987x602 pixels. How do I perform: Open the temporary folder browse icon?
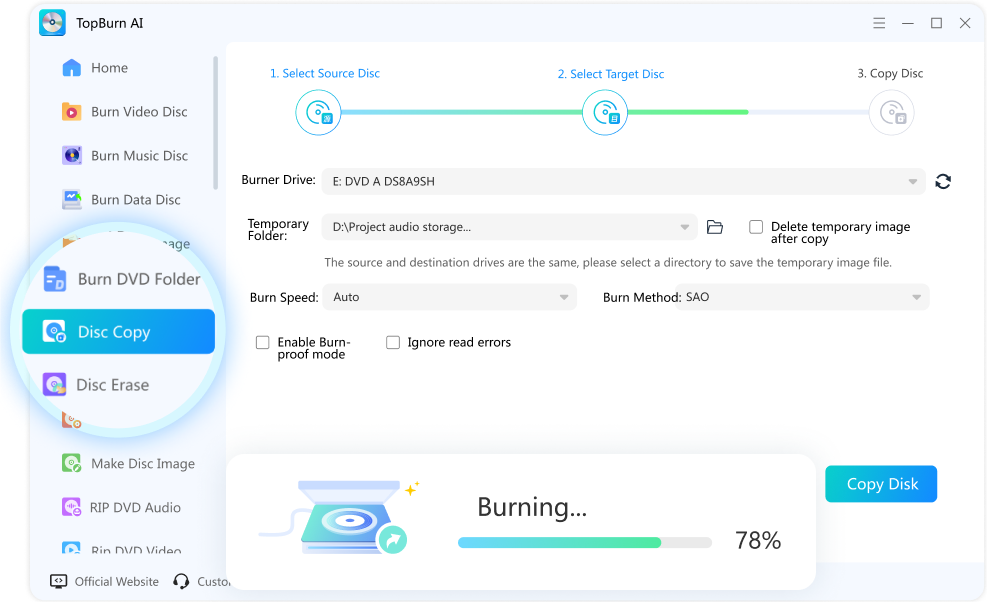click(x=714, y=228)
